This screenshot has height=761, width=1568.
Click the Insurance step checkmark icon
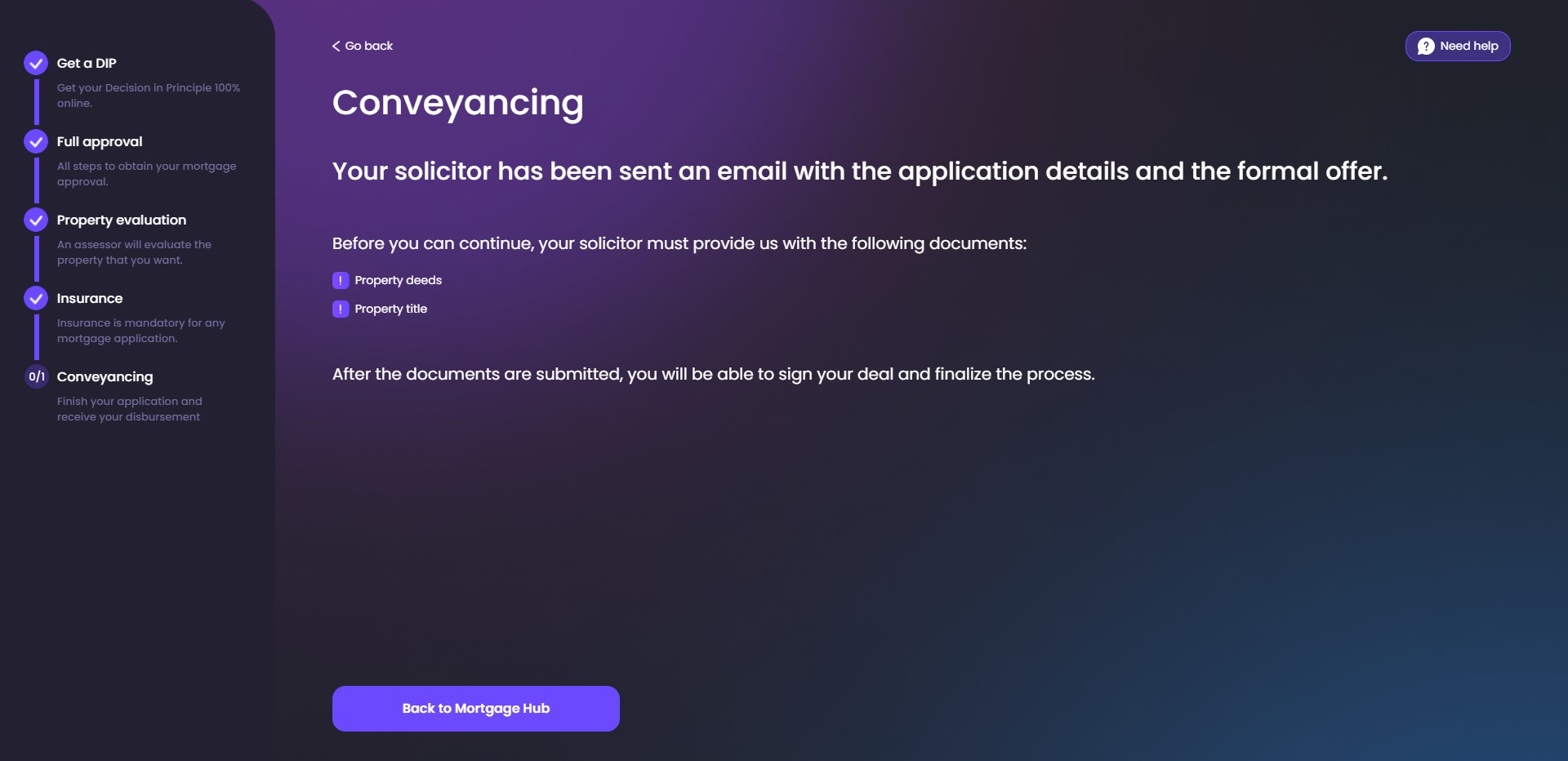36,298
